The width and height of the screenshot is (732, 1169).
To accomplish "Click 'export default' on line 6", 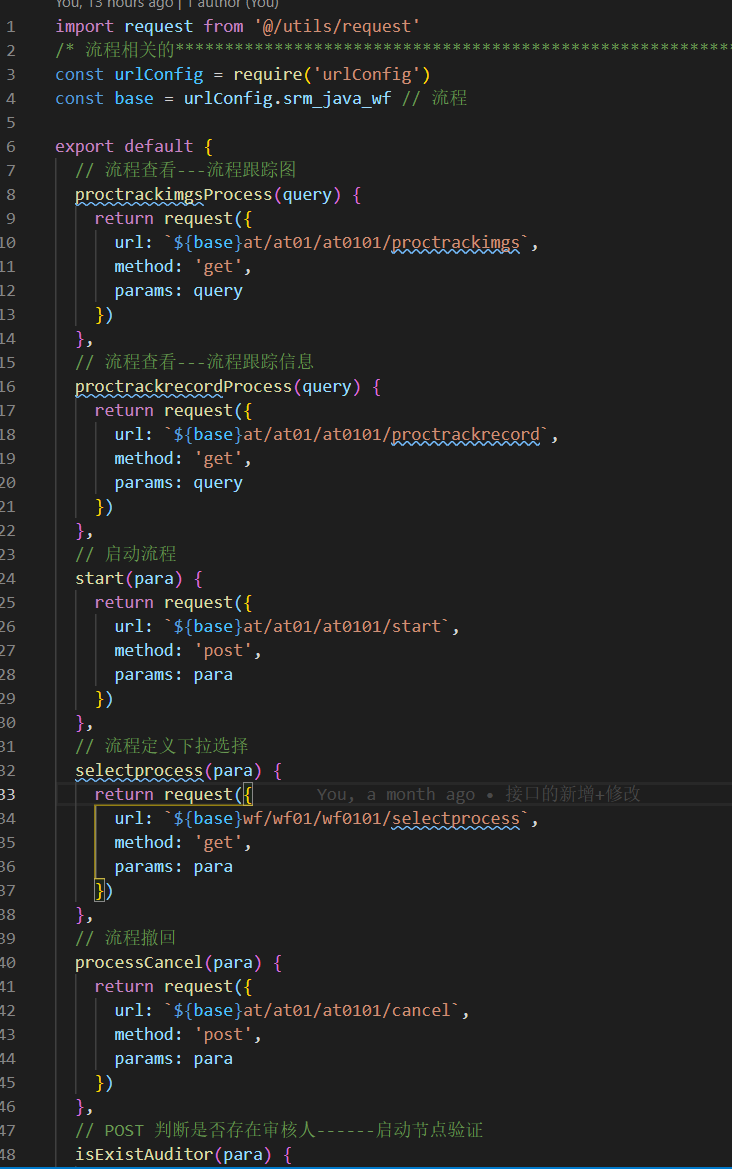I will [124, 146].
